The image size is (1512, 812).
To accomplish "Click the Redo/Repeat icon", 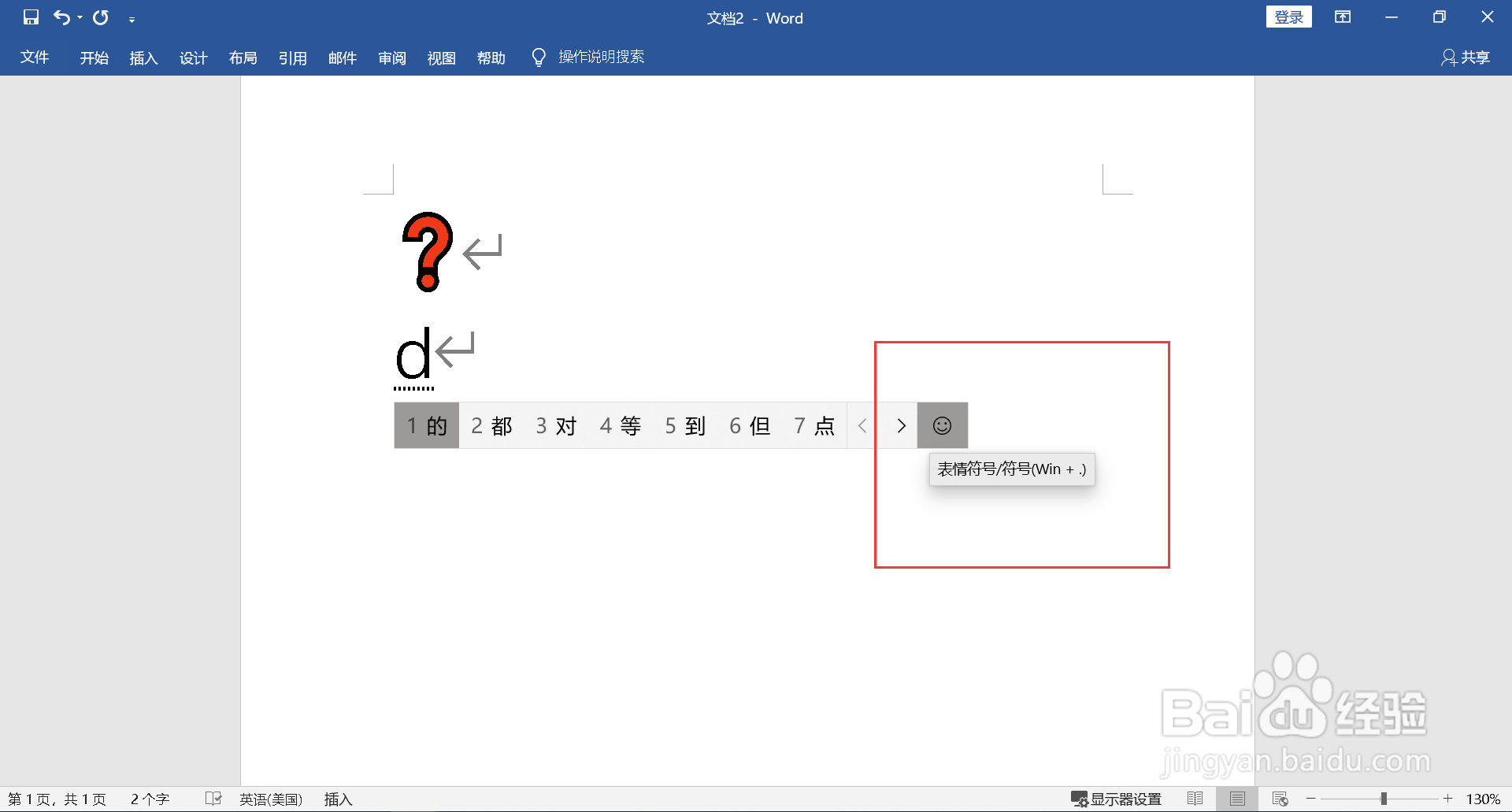I will click(101, 17).
